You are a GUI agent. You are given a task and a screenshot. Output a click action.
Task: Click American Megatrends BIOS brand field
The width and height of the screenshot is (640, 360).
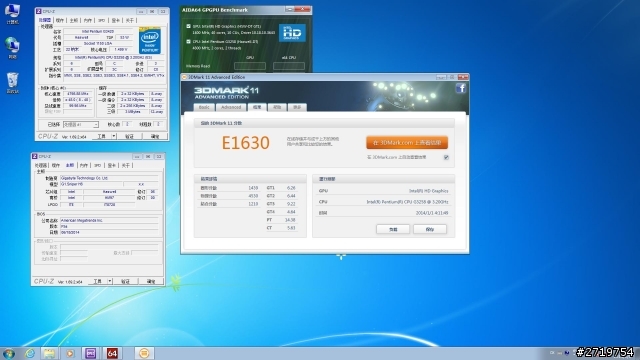pos(109,220)
